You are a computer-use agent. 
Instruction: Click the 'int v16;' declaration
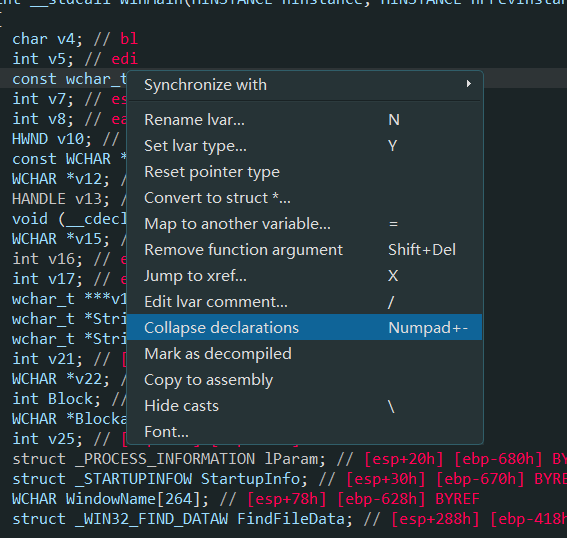48,259
